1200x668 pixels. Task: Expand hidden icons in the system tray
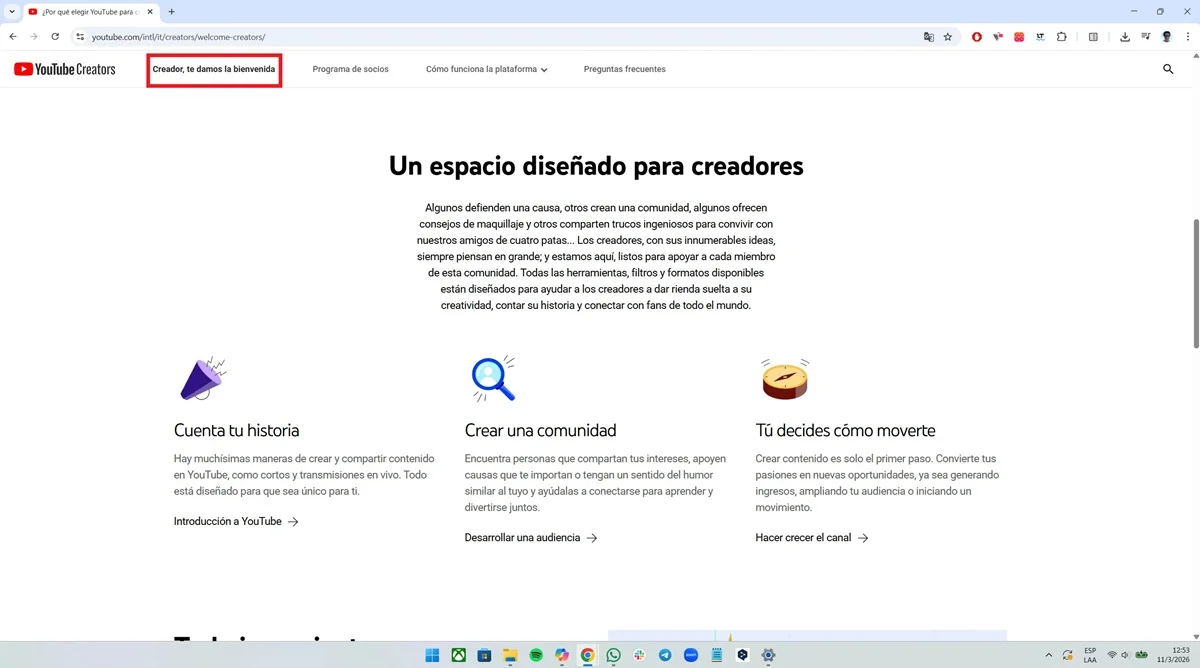pyautogui.click(x=1049, y=655)
